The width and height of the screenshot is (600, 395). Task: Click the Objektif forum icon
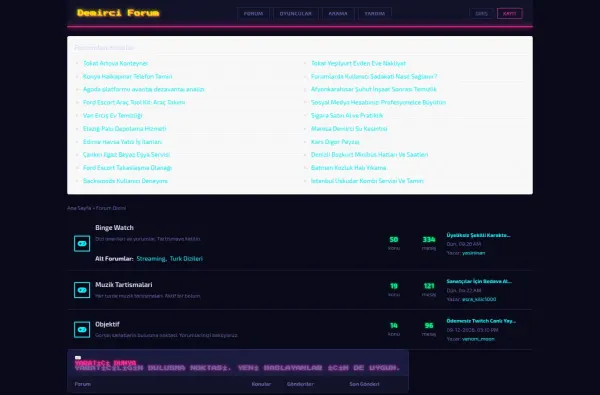point(82,329)
